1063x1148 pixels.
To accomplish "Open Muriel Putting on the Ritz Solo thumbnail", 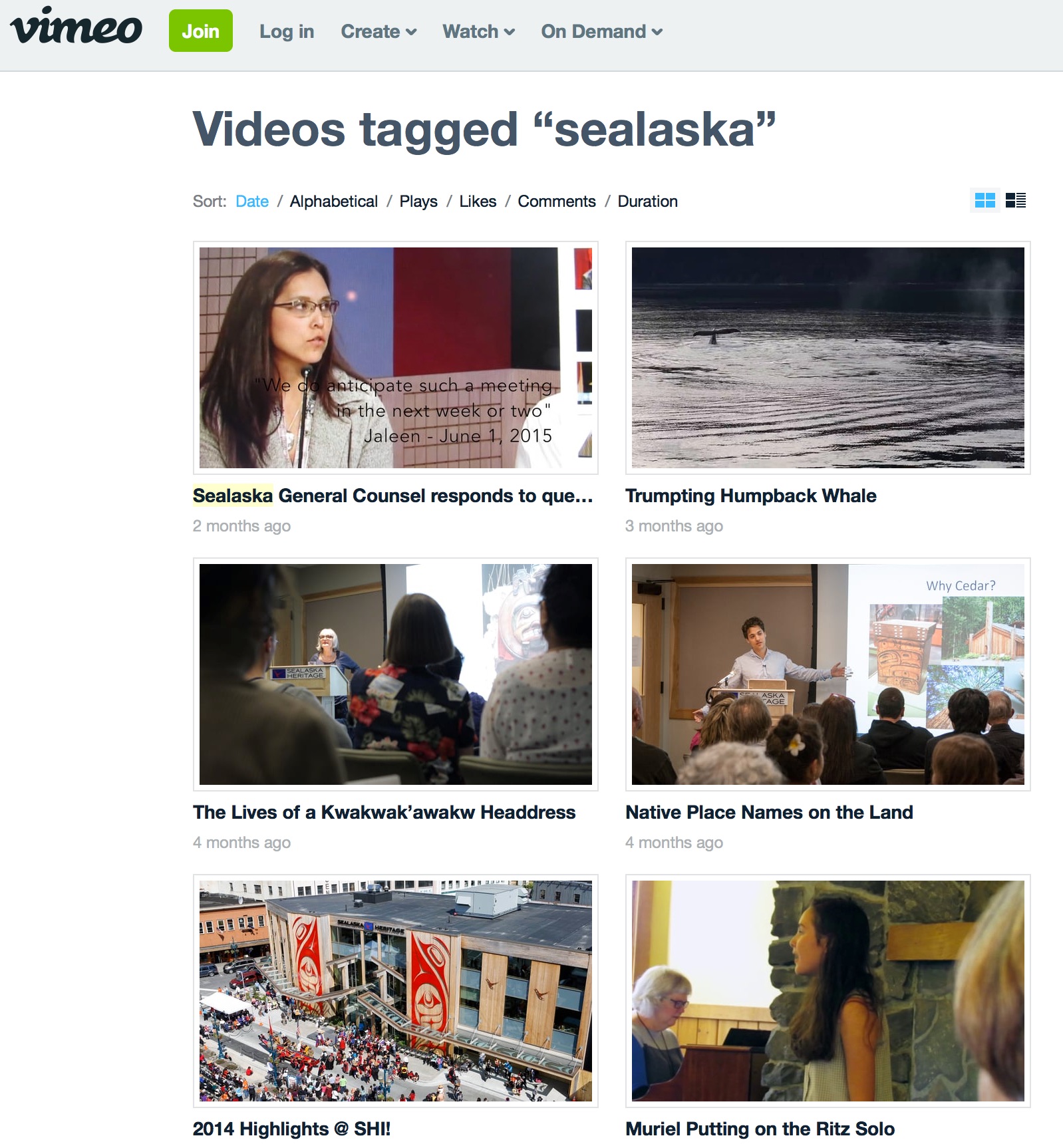I will point(828,991).
